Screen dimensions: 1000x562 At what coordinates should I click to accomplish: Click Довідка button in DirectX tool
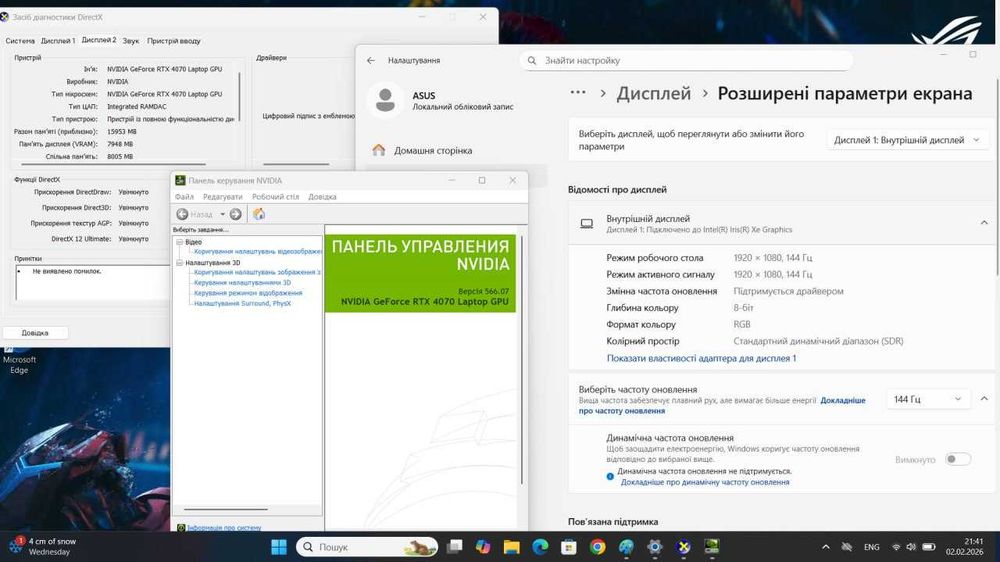[x=34, y=333]
